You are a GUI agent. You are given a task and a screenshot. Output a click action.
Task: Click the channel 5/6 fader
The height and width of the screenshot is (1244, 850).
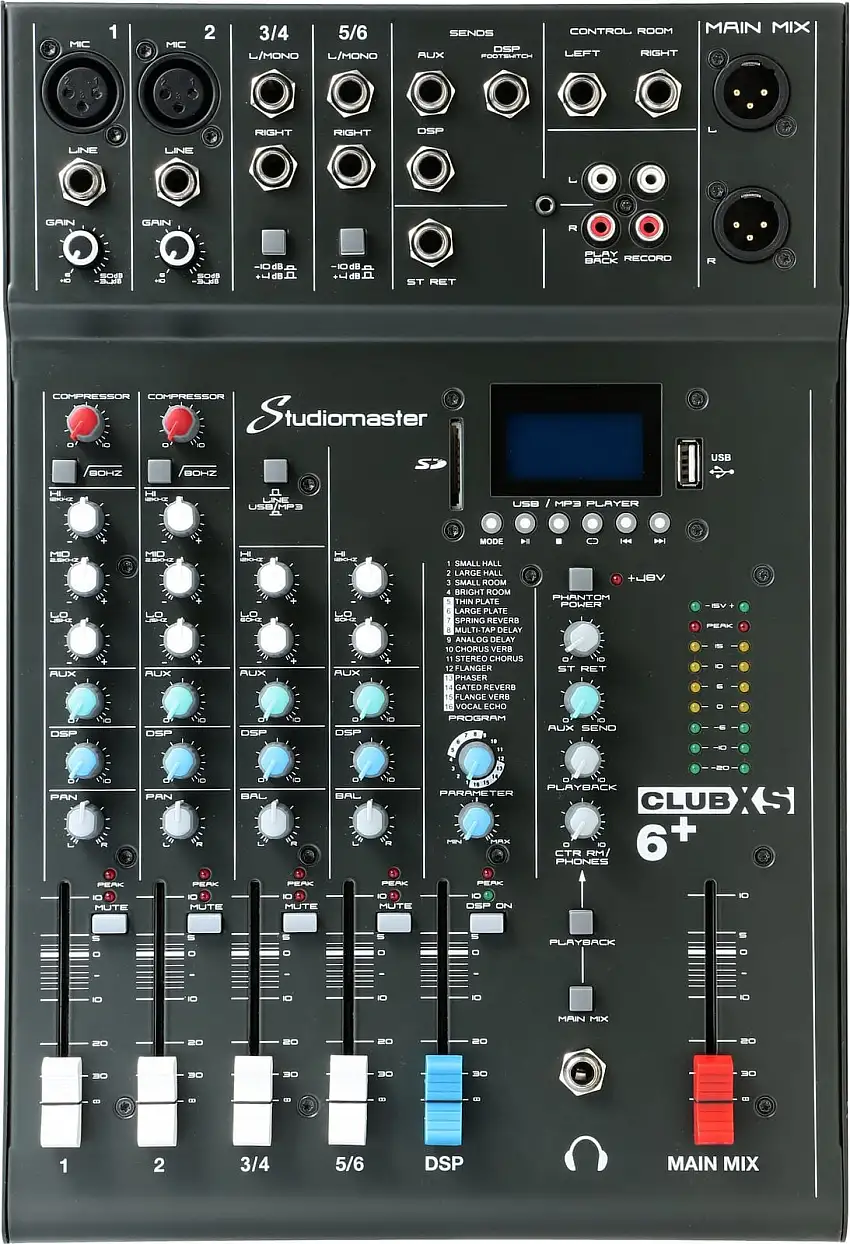[348, 1101]
